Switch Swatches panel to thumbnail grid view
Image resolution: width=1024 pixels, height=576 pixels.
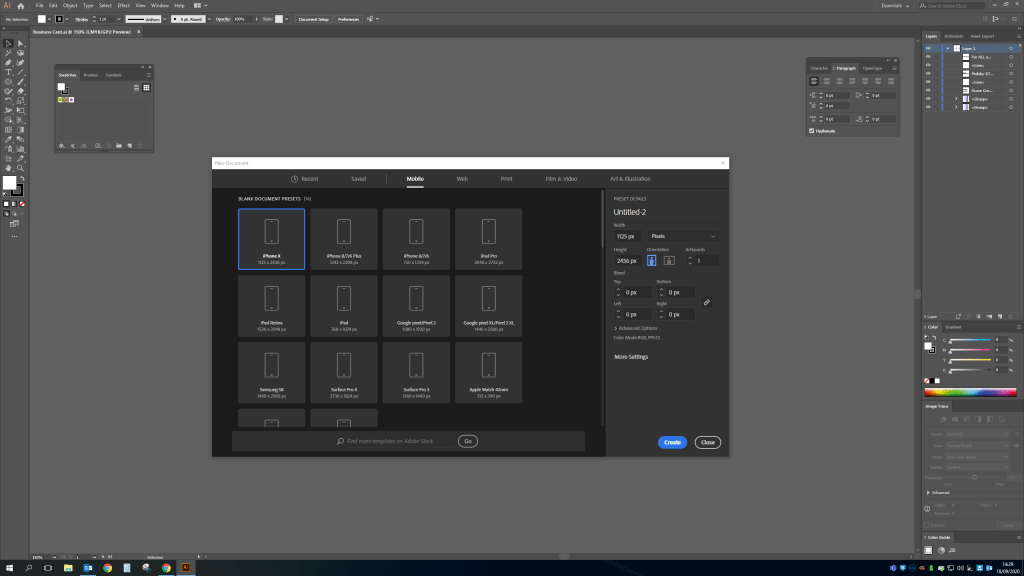click(146, 87)
